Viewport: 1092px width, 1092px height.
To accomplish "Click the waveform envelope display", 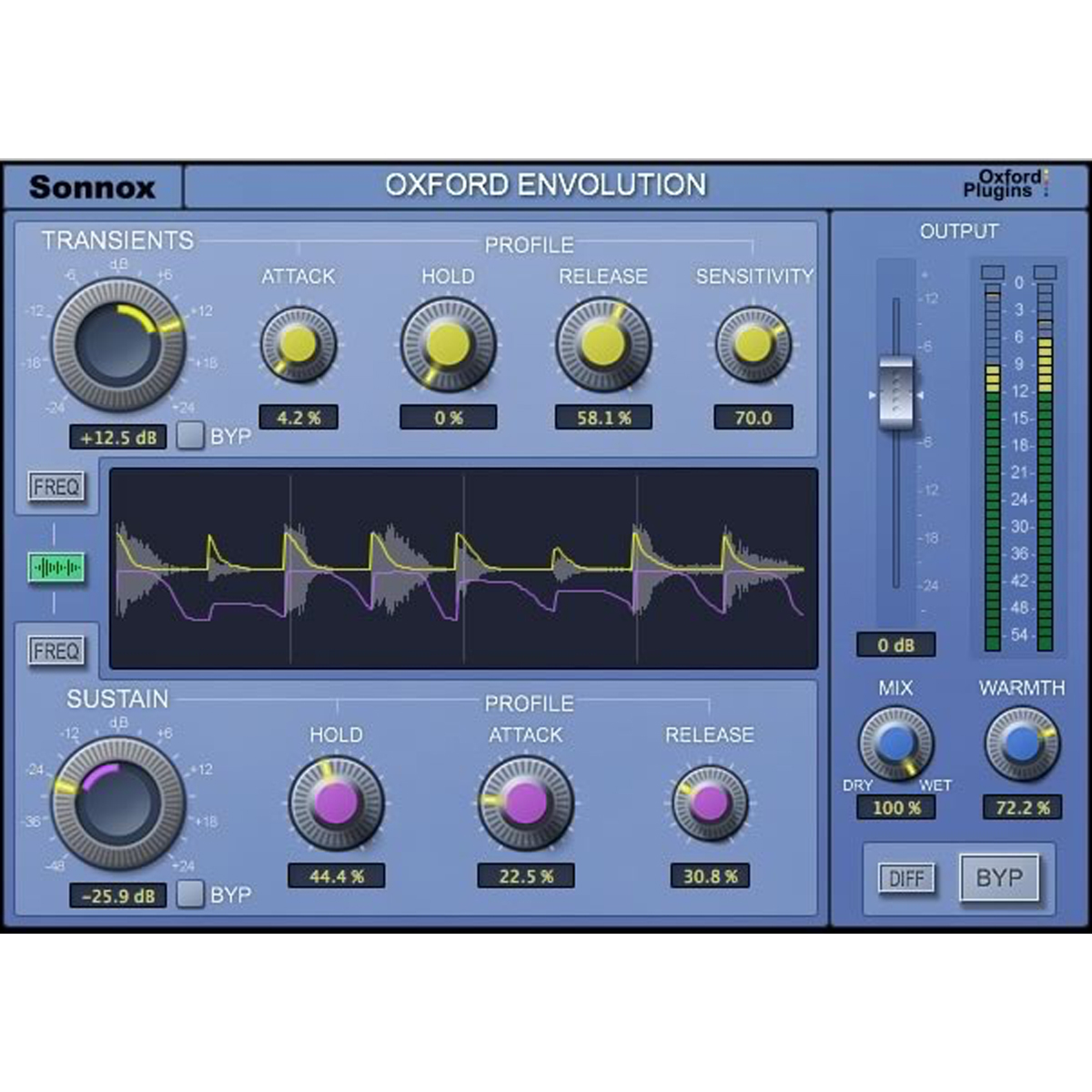I will tap(464, 569).
